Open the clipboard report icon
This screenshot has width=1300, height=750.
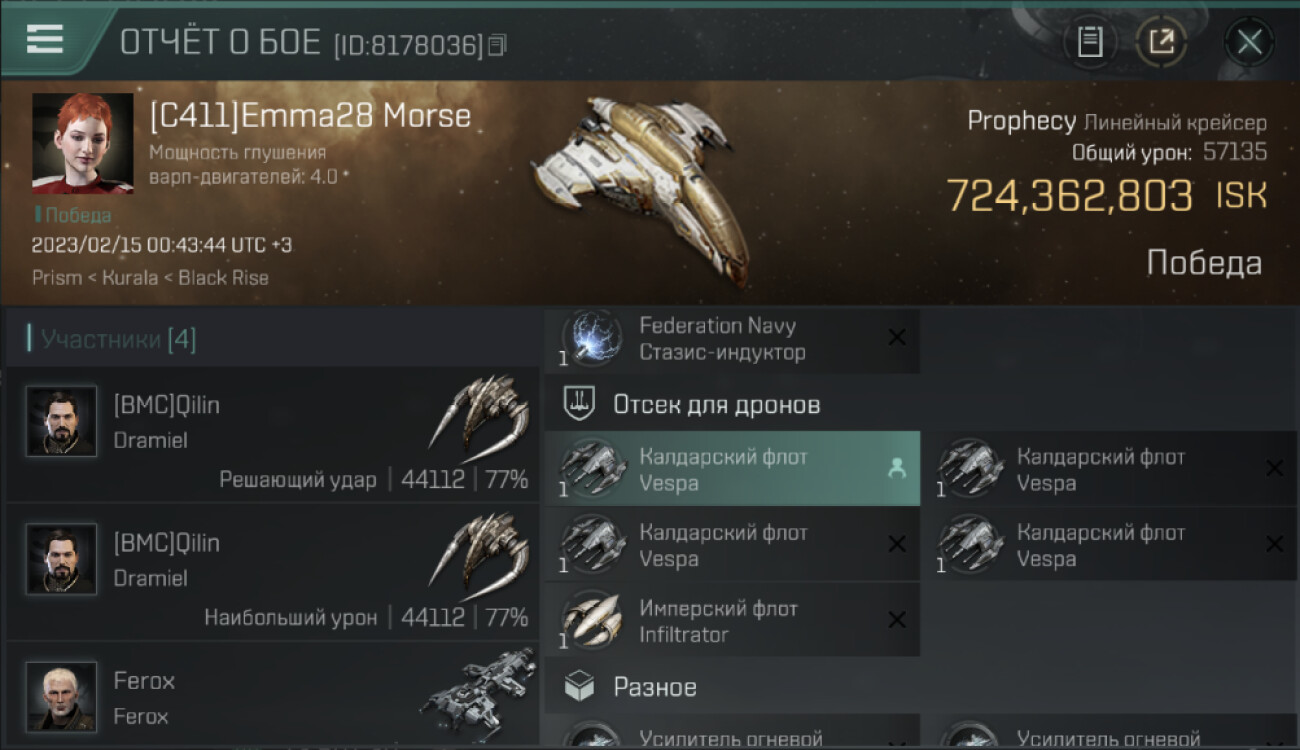click(1090, 42)
